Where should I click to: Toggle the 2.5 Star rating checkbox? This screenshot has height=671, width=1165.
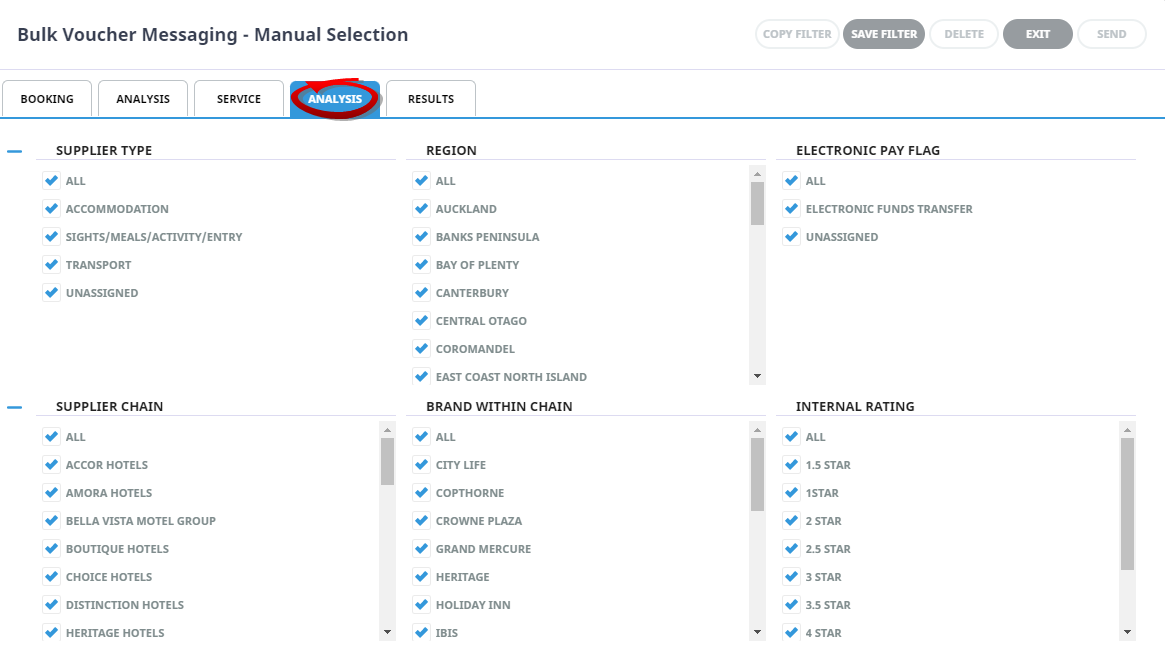click(x=791, y=549)
